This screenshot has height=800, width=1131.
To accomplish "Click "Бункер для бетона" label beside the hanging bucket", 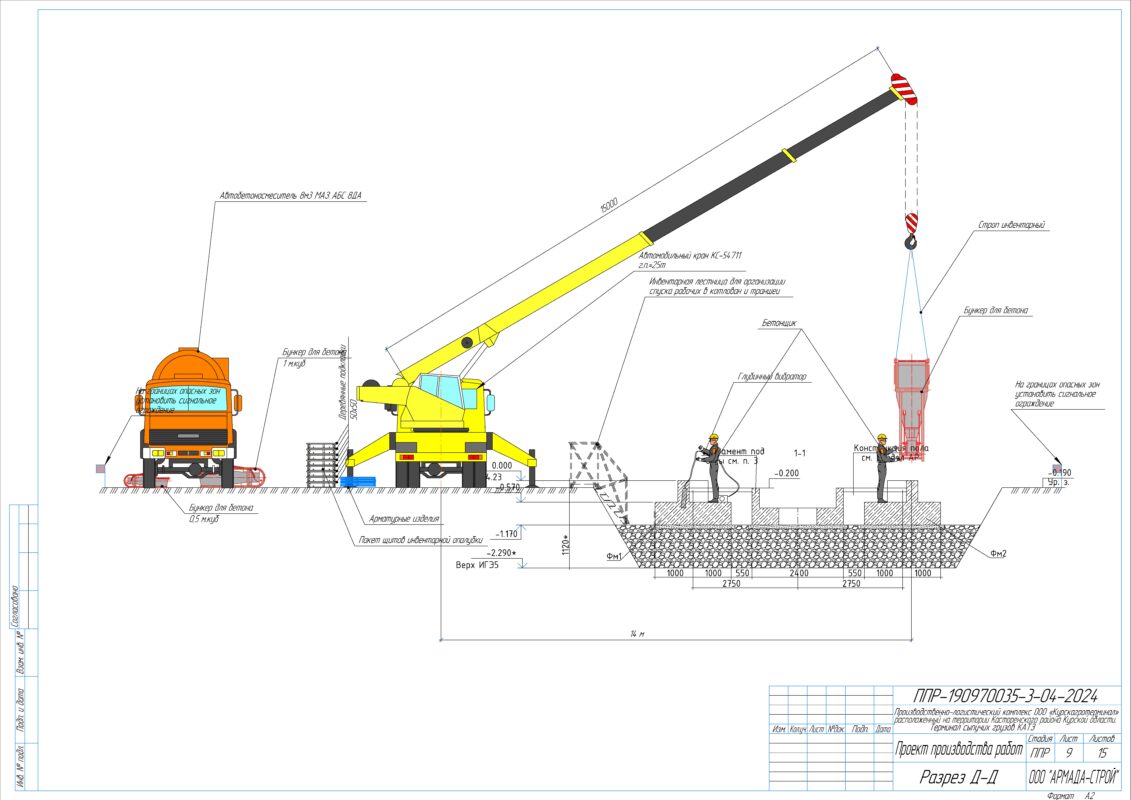I will click(996, 310).
